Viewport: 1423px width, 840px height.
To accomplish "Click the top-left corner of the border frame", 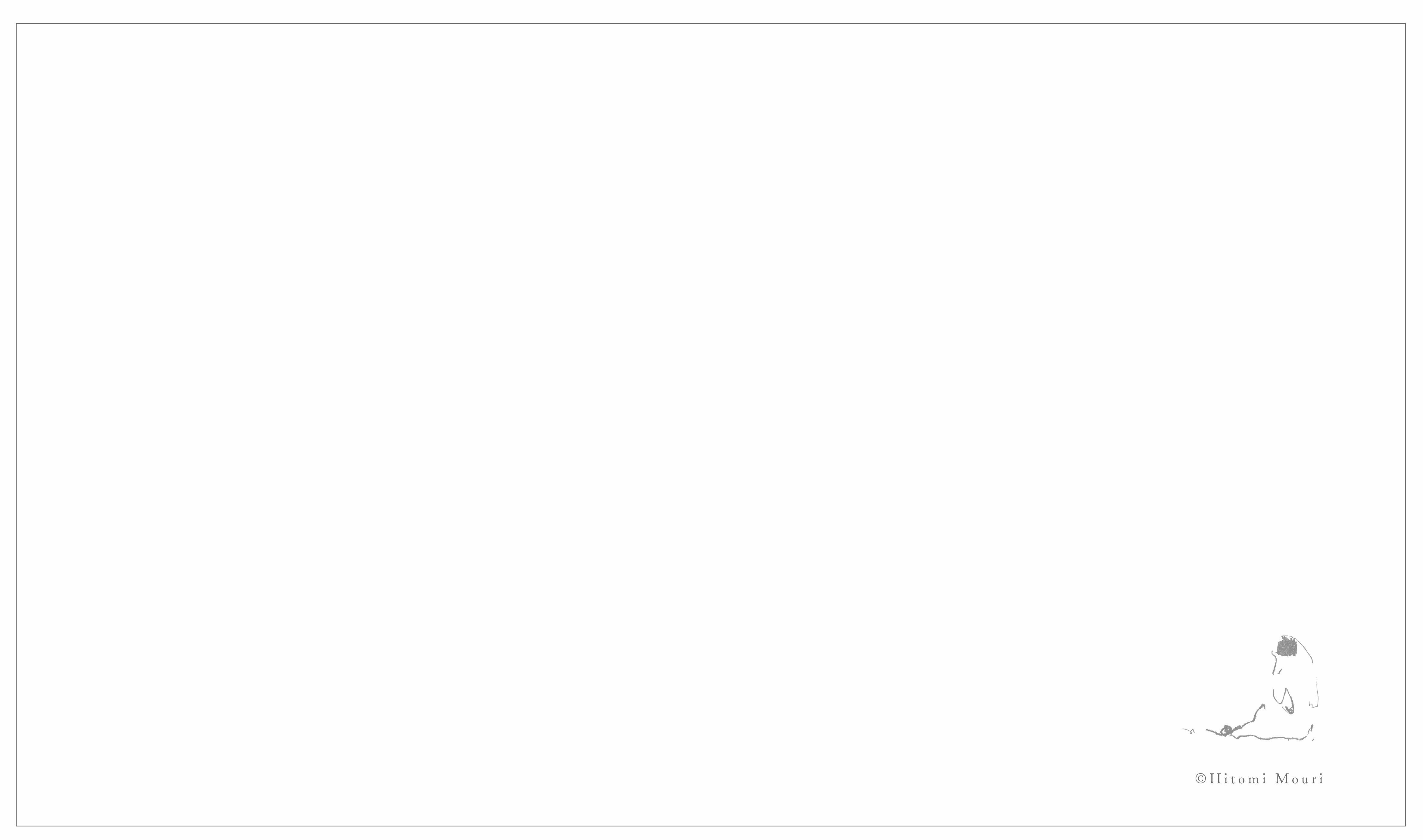I will point(17,24).
